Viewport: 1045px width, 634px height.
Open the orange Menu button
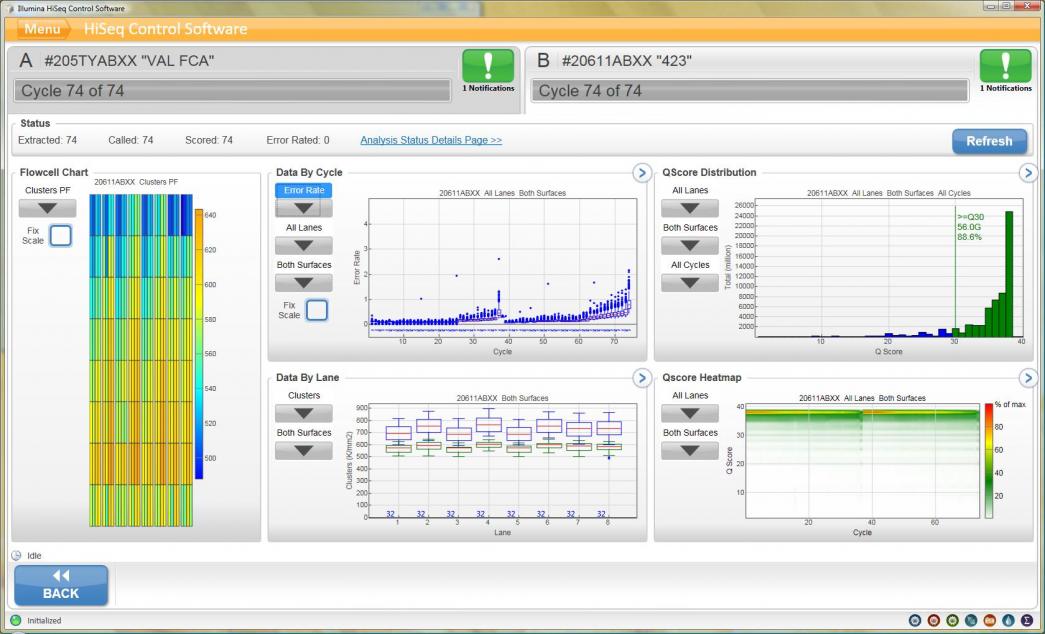(43, 29)
